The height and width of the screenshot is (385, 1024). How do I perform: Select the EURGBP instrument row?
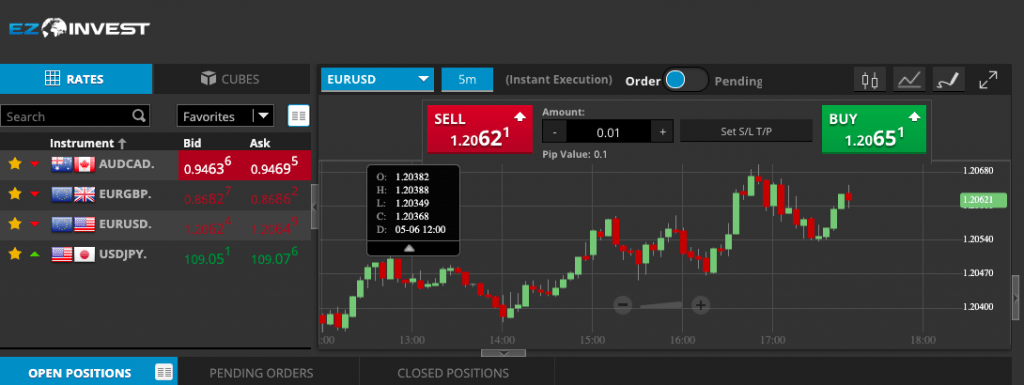coord(155,195)
